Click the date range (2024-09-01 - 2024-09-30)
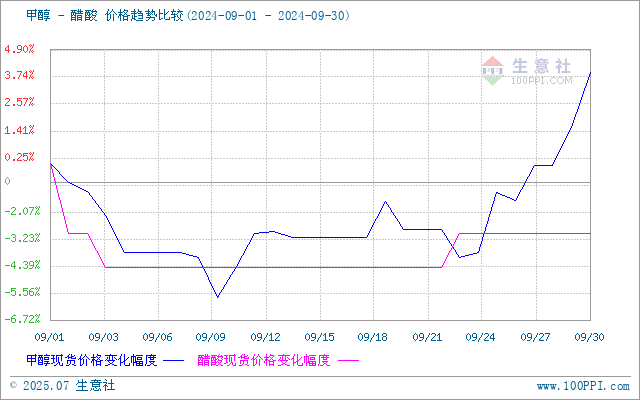This screenshot has width=640, height=400. [268, 16]
